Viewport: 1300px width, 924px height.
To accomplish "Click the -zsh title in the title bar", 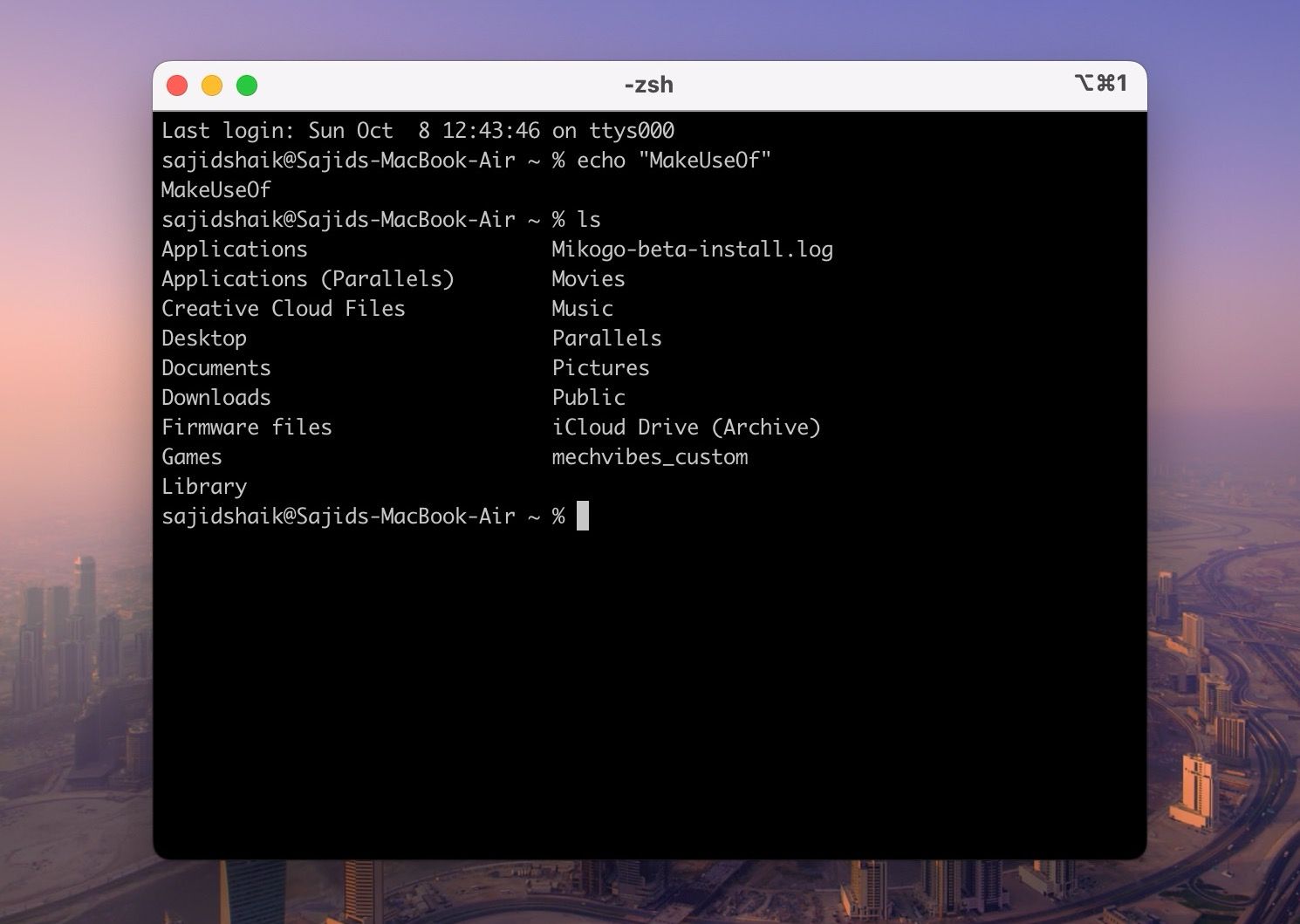I will tap(647, 85).
